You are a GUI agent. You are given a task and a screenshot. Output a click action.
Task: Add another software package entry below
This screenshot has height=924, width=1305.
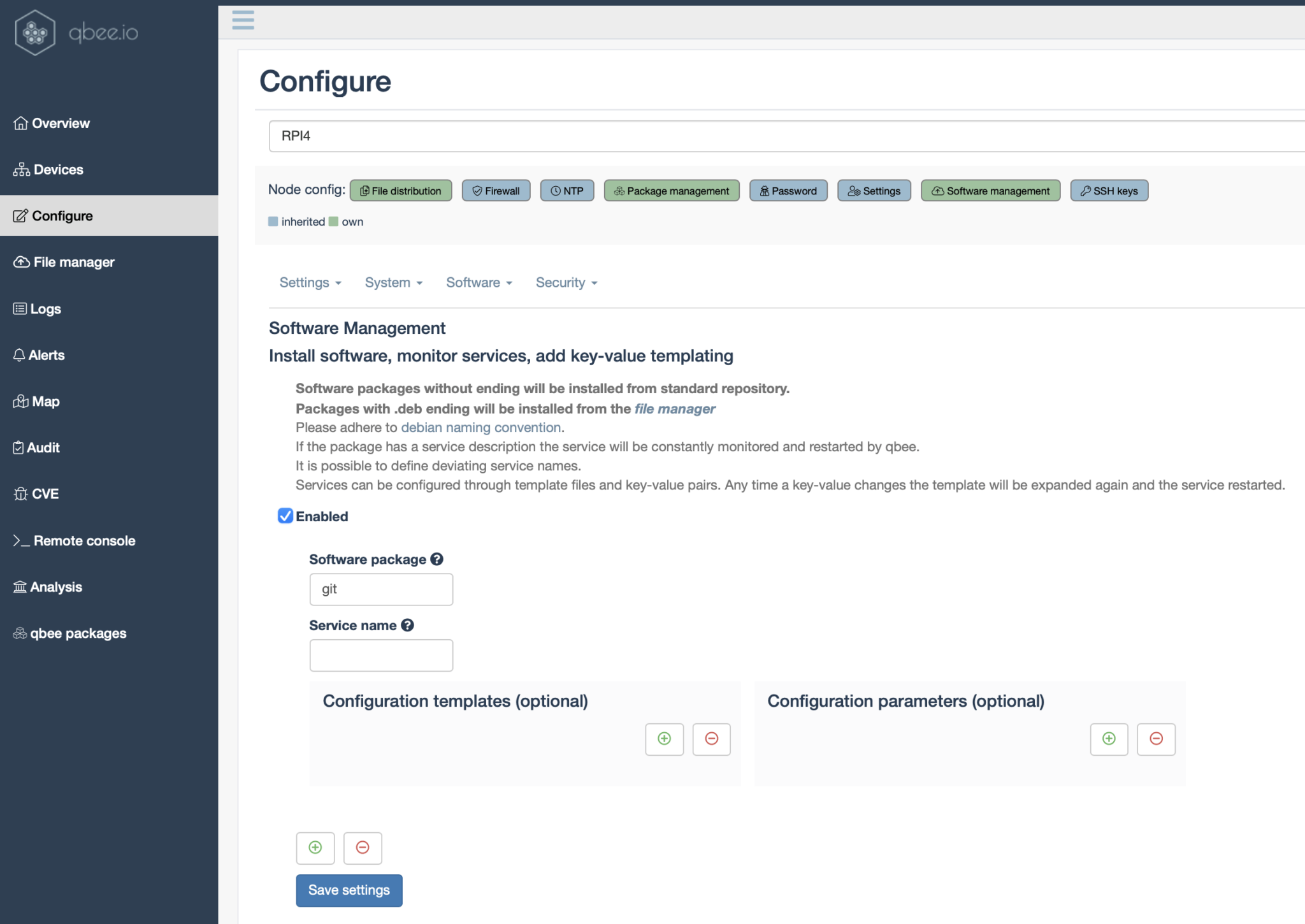click(315, 848)
